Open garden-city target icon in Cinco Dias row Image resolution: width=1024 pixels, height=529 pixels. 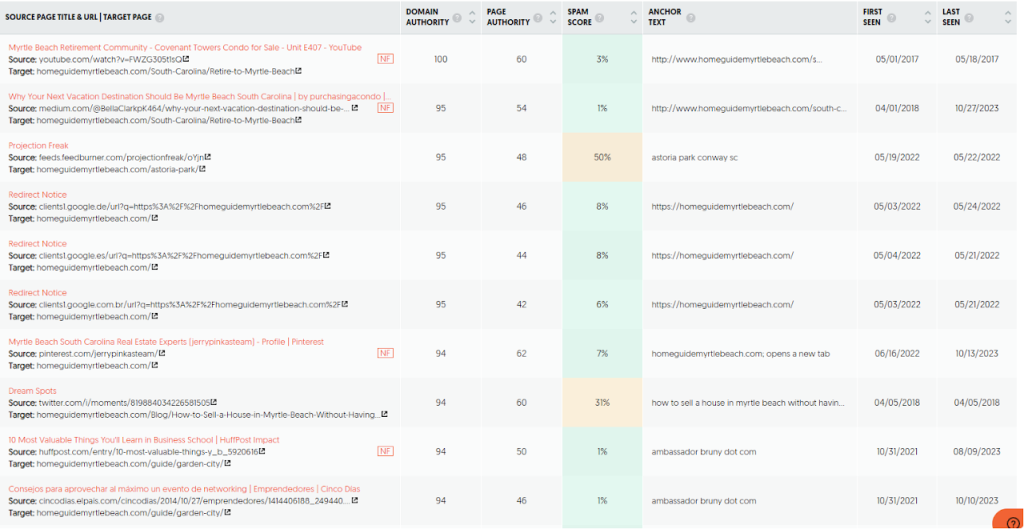(227, 512)
